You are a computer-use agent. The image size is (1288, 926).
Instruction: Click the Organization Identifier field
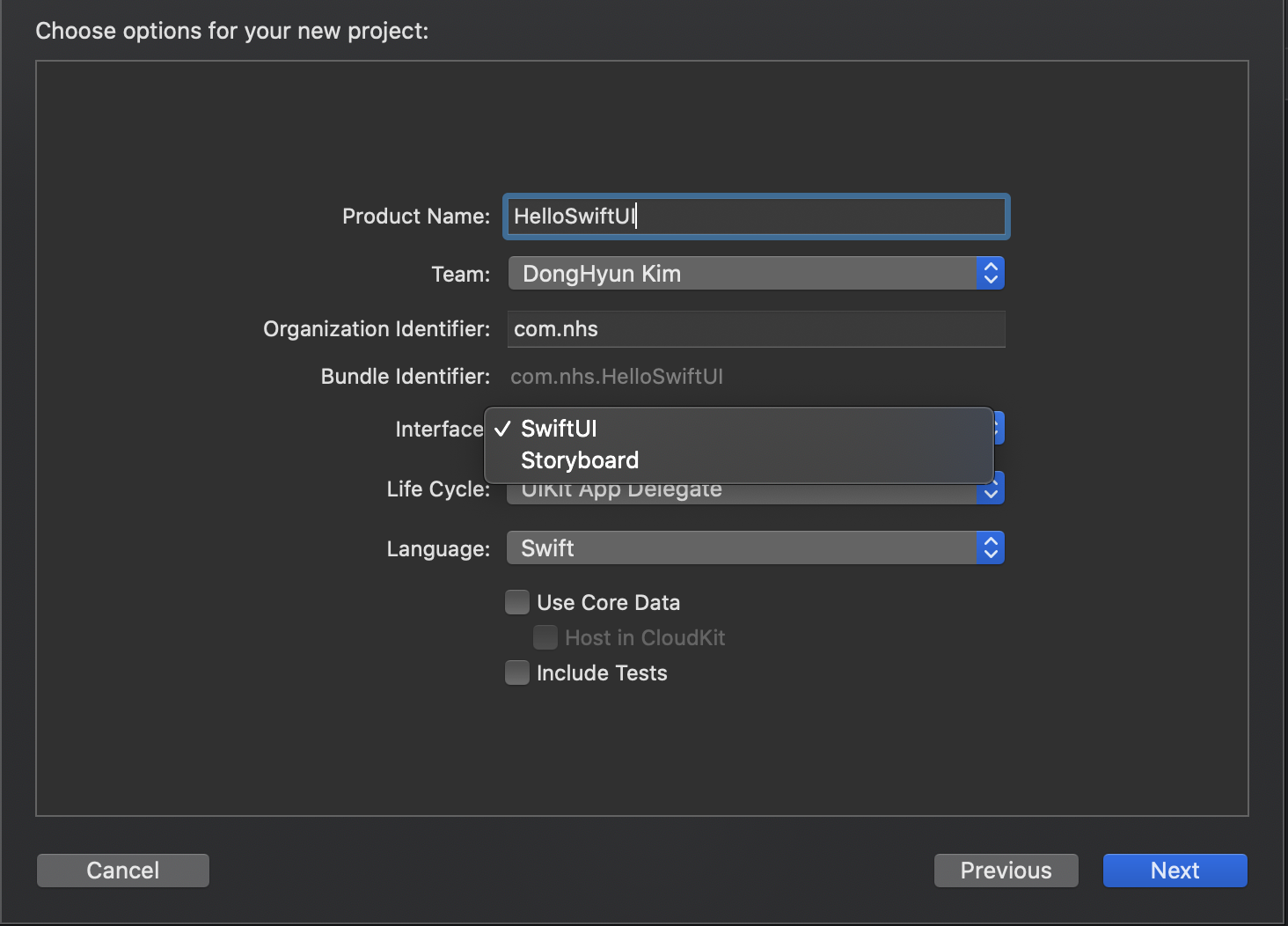coord(757,329)
